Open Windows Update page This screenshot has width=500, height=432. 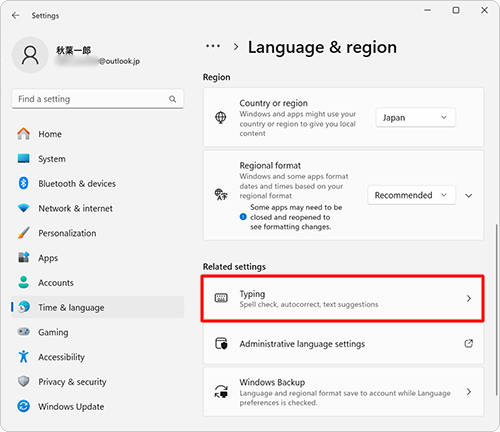point(97,406)
